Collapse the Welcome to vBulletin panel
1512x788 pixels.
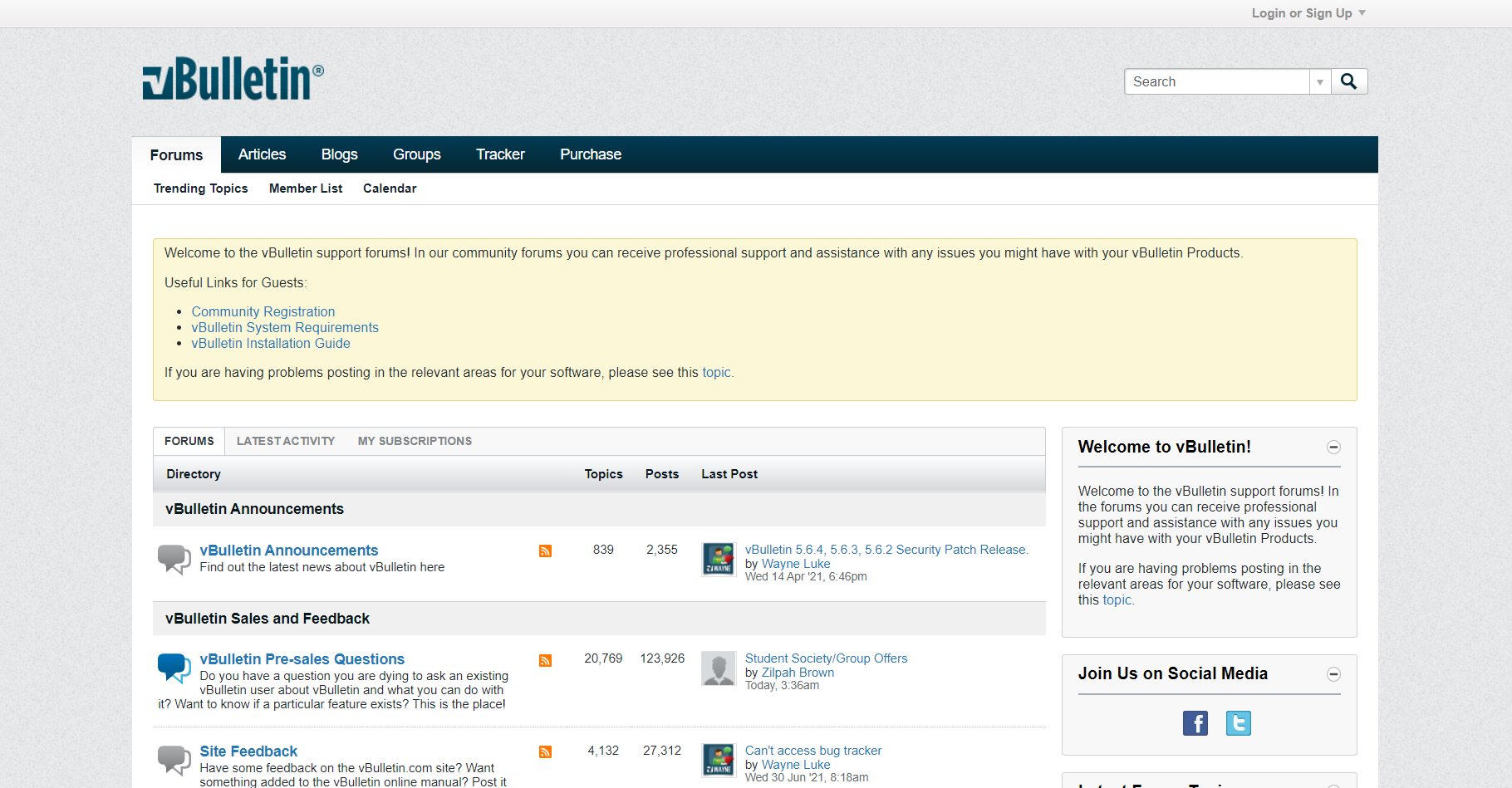pos(1333,447)
